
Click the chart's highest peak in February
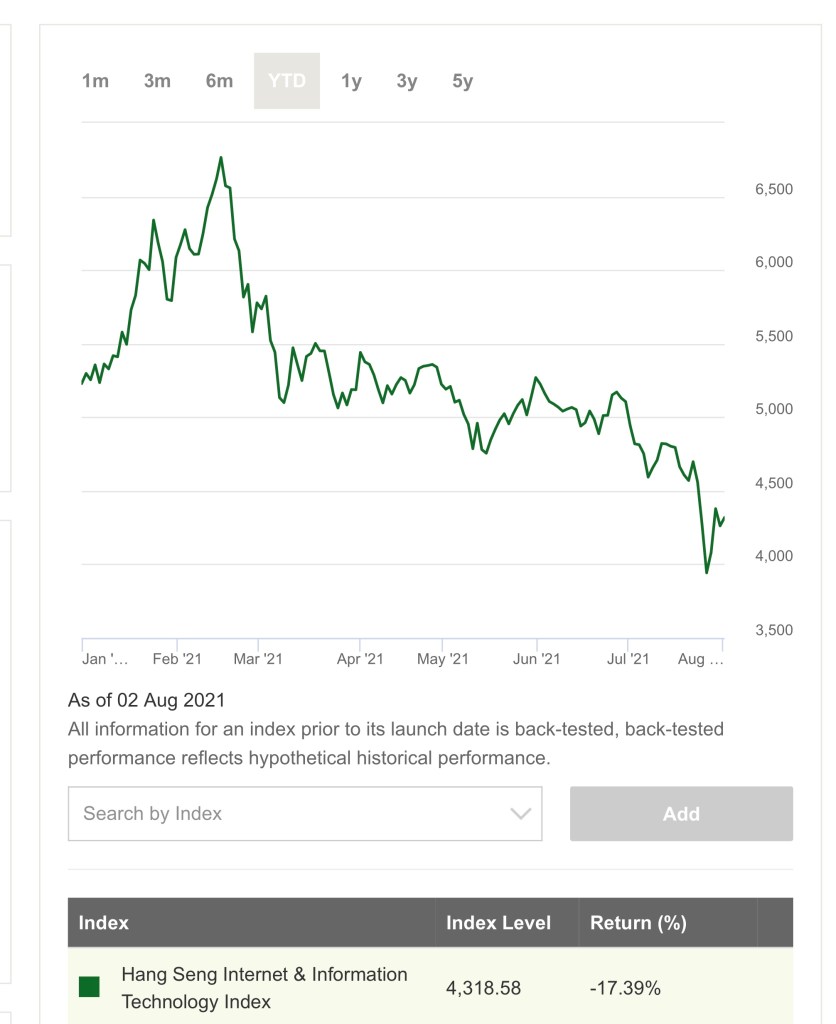pos(221,158)
